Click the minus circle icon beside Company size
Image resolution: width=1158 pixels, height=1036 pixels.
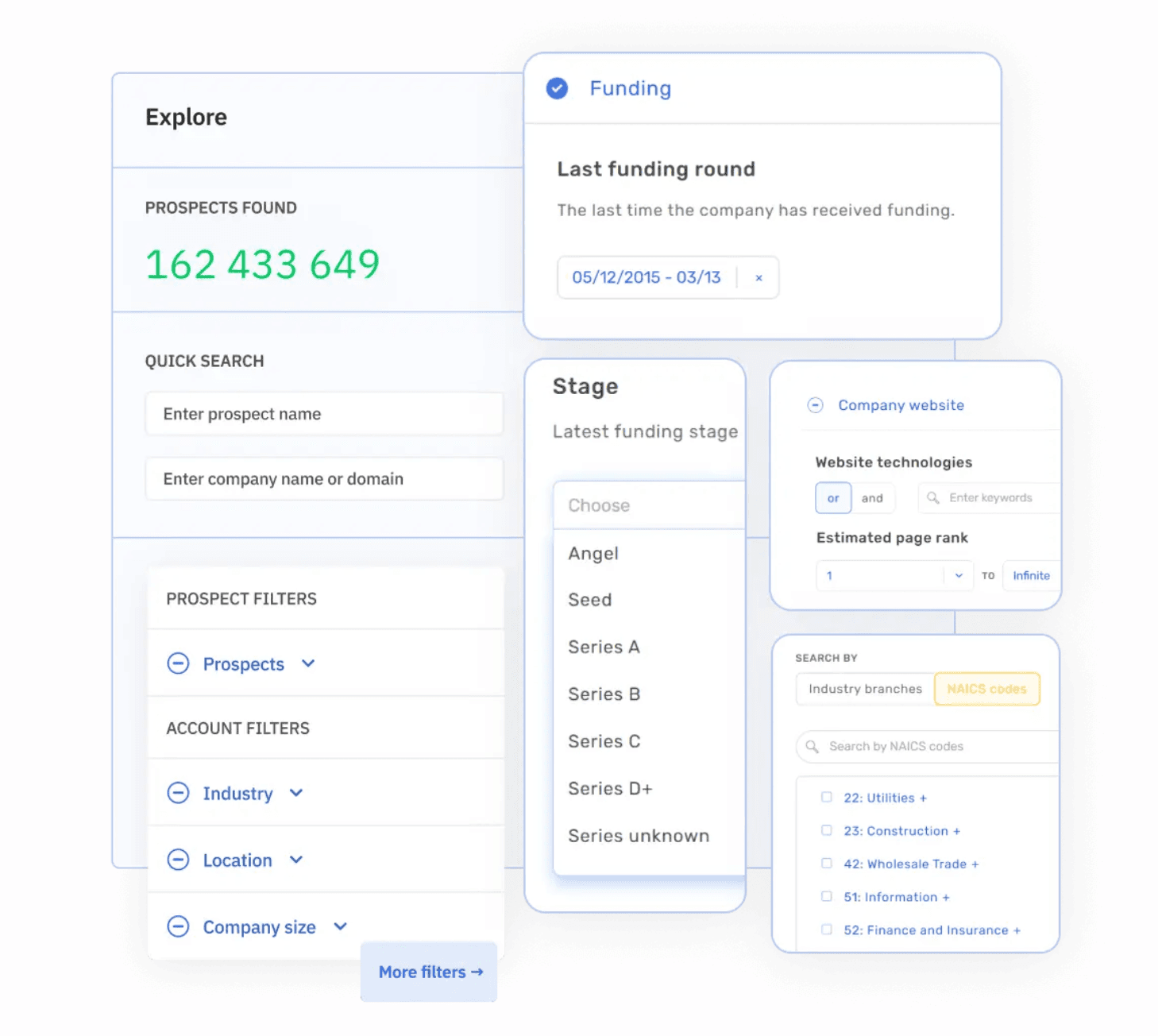(x=178, y=926)
